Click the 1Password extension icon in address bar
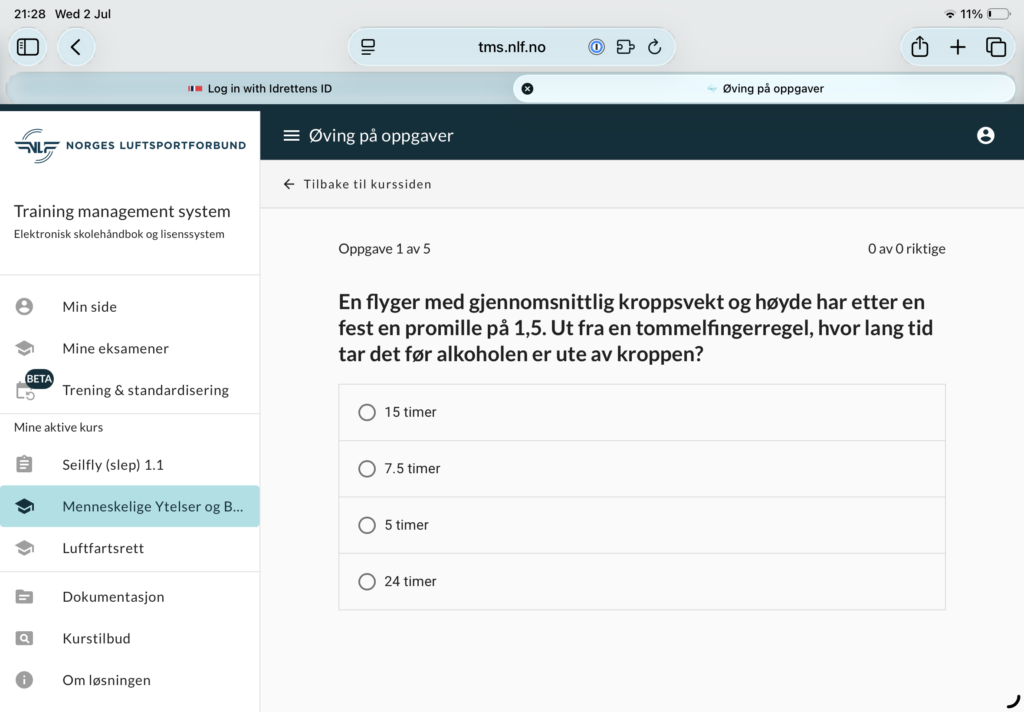This screenshot has width=1024, height=712. click(x=596, y=47)
